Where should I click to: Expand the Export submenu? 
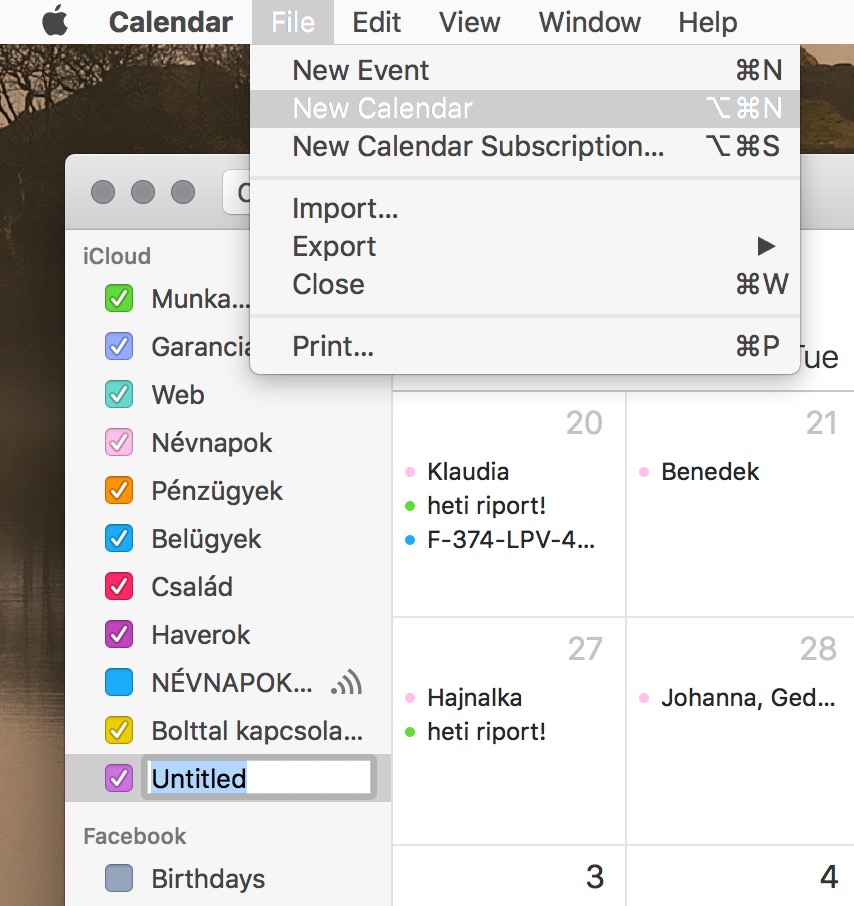[x=525, y=247]
